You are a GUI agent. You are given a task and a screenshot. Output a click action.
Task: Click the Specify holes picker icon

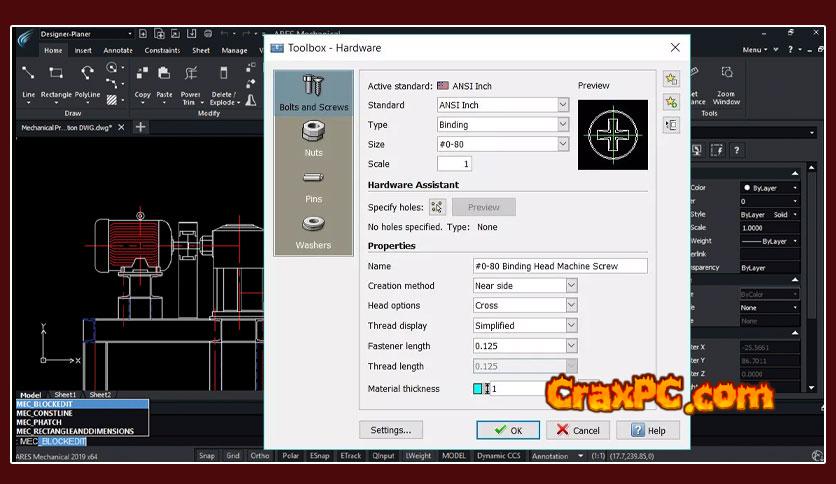437,207
